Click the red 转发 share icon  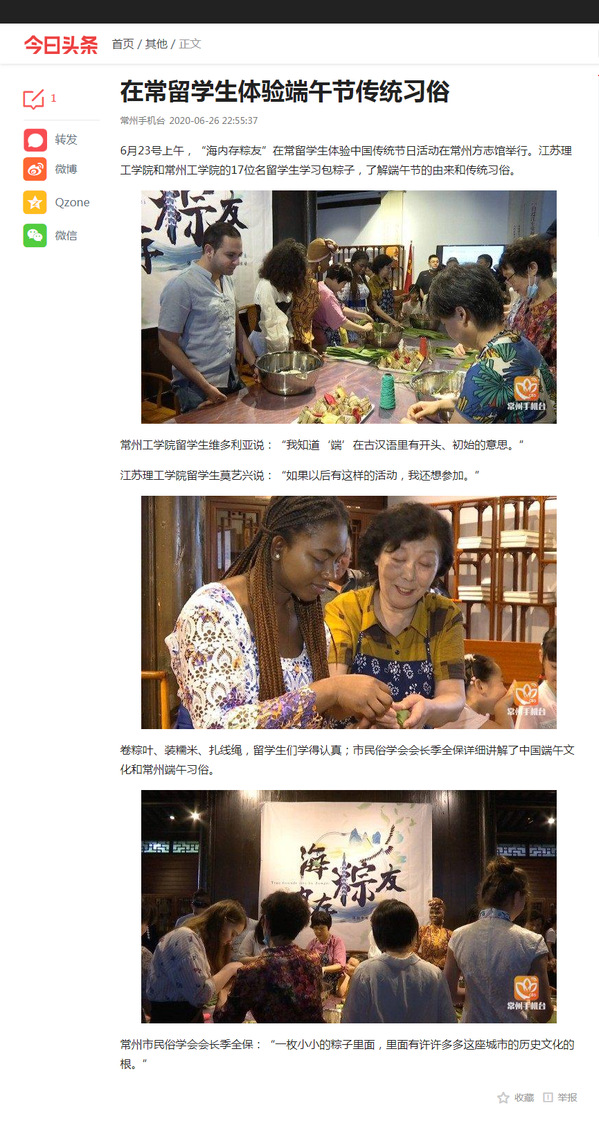pos(35,140)
